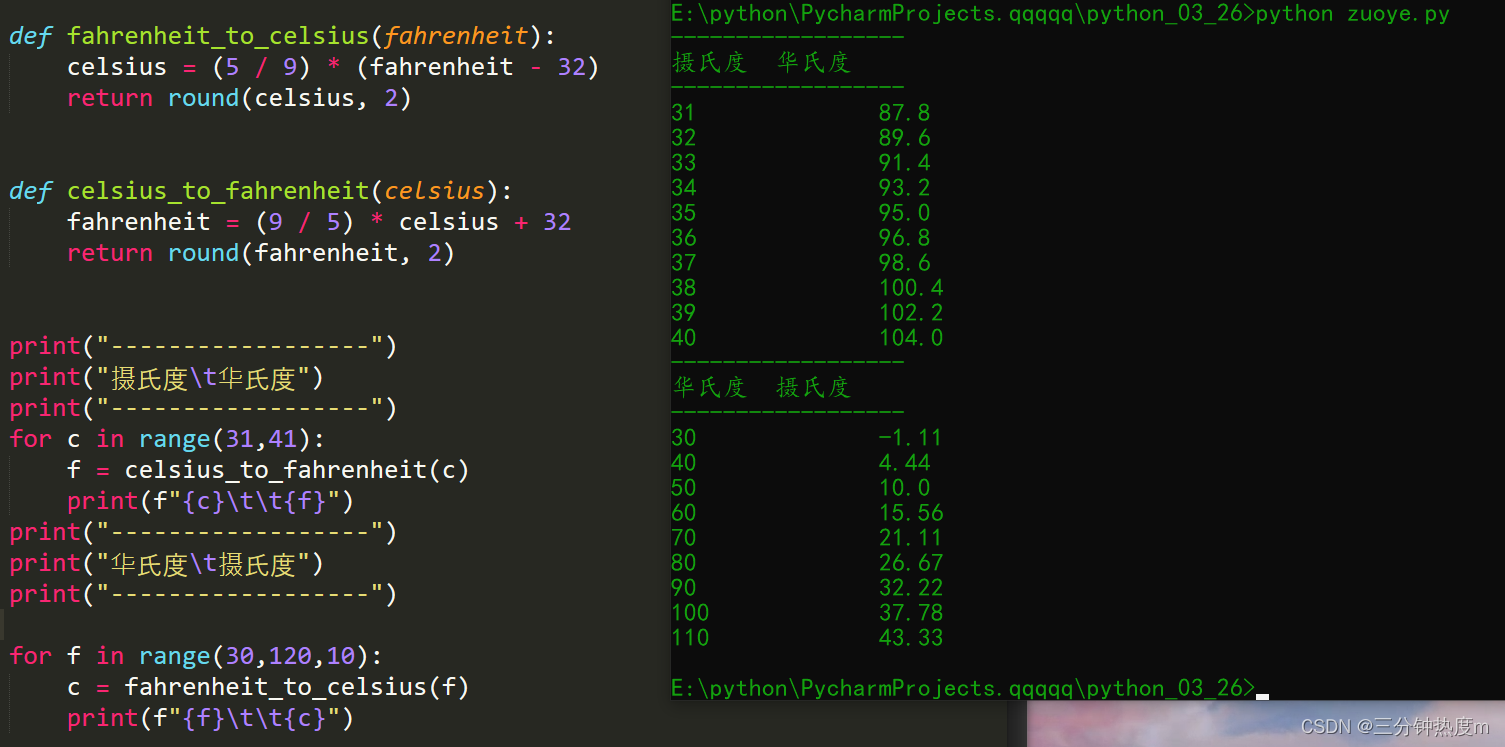This screenshot has height=747, width=1505.
Task: Click the line fahrenheit = (9 / 5) * celsius + 32
Action: 319,223
